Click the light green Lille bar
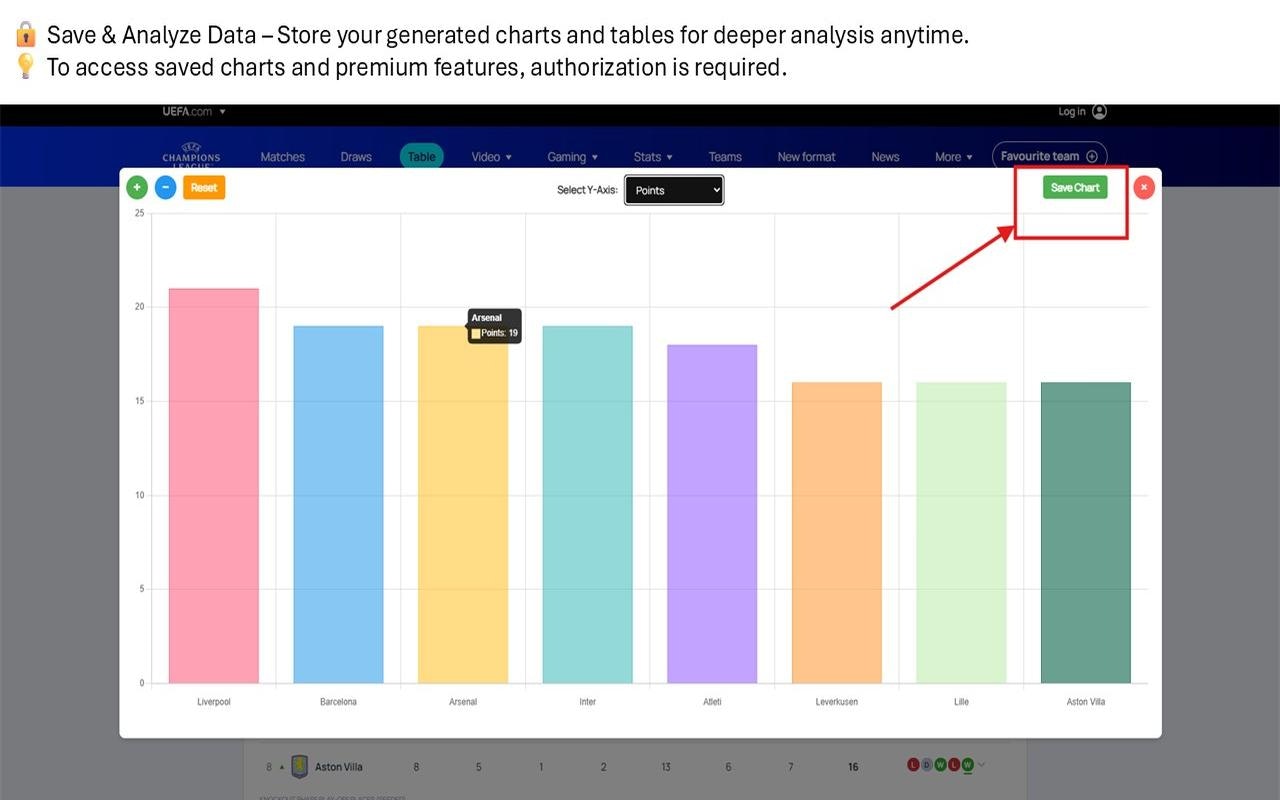 click(x=961, y=533)
